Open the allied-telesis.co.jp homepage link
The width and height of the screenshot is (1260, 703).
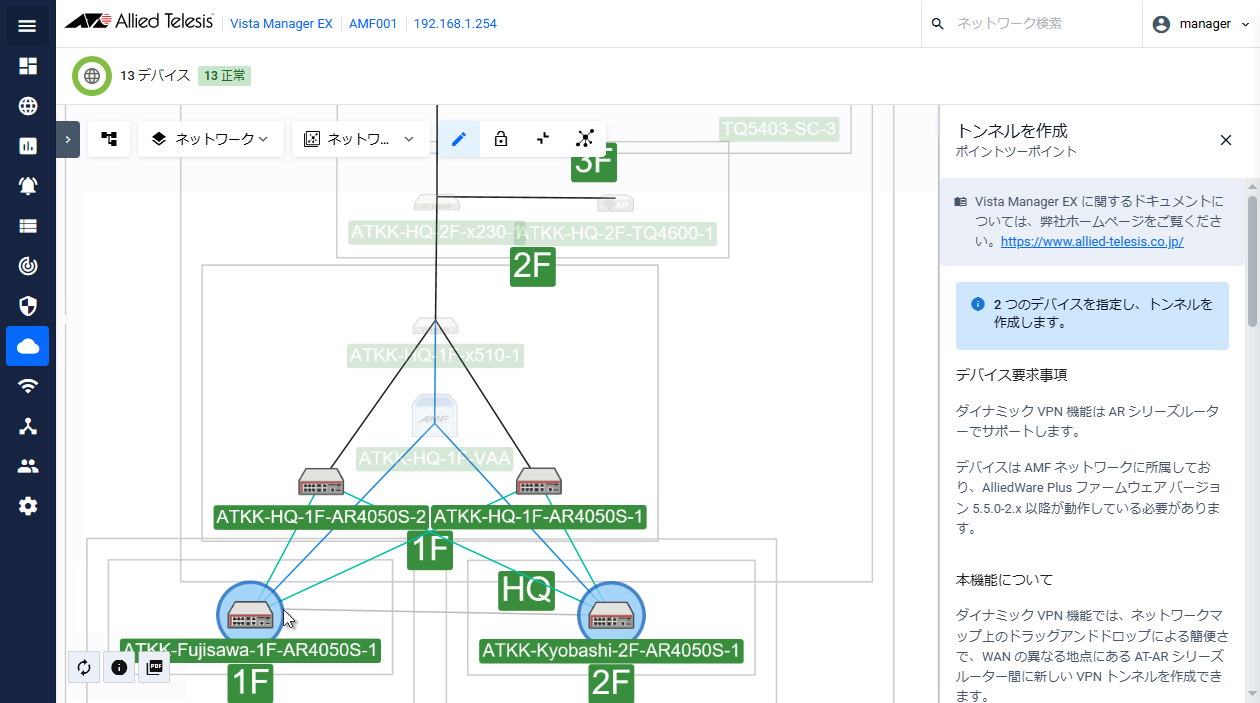point(1092,242)
